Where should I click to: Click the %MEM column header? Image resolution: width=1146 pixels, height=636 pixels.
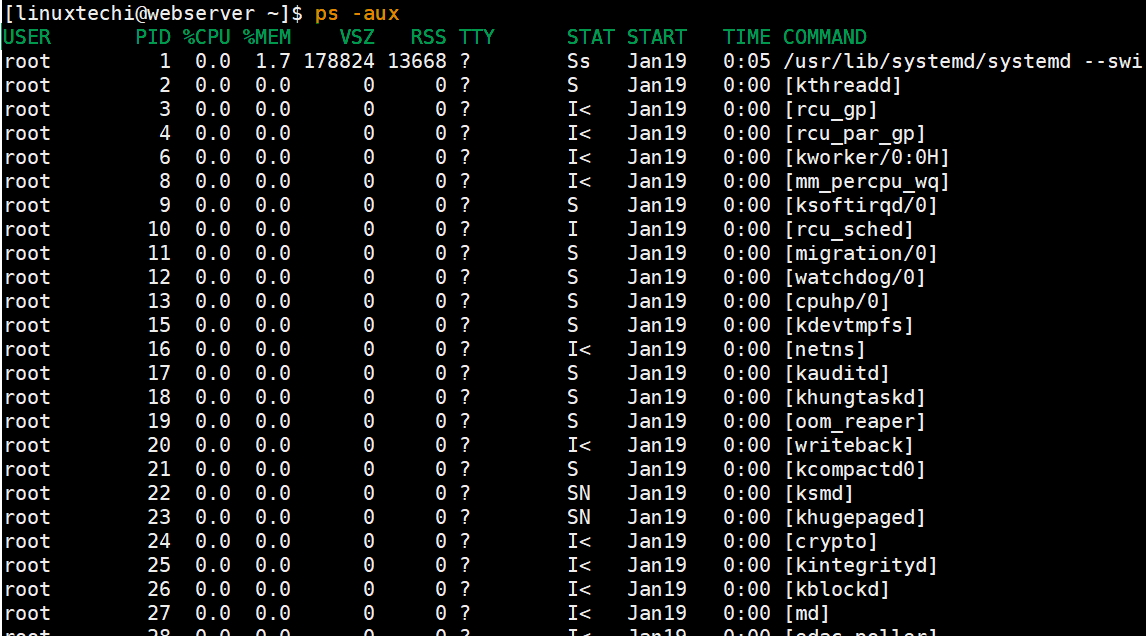click(x=267, y=37)
